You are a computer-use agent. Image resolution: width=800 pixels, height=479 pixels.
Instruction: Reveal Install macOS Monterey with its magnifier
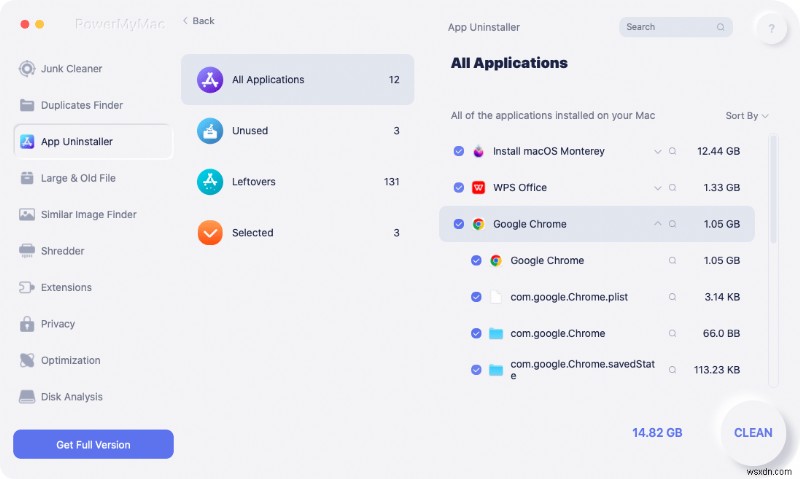pyautogui.click(x=672, y=151)
